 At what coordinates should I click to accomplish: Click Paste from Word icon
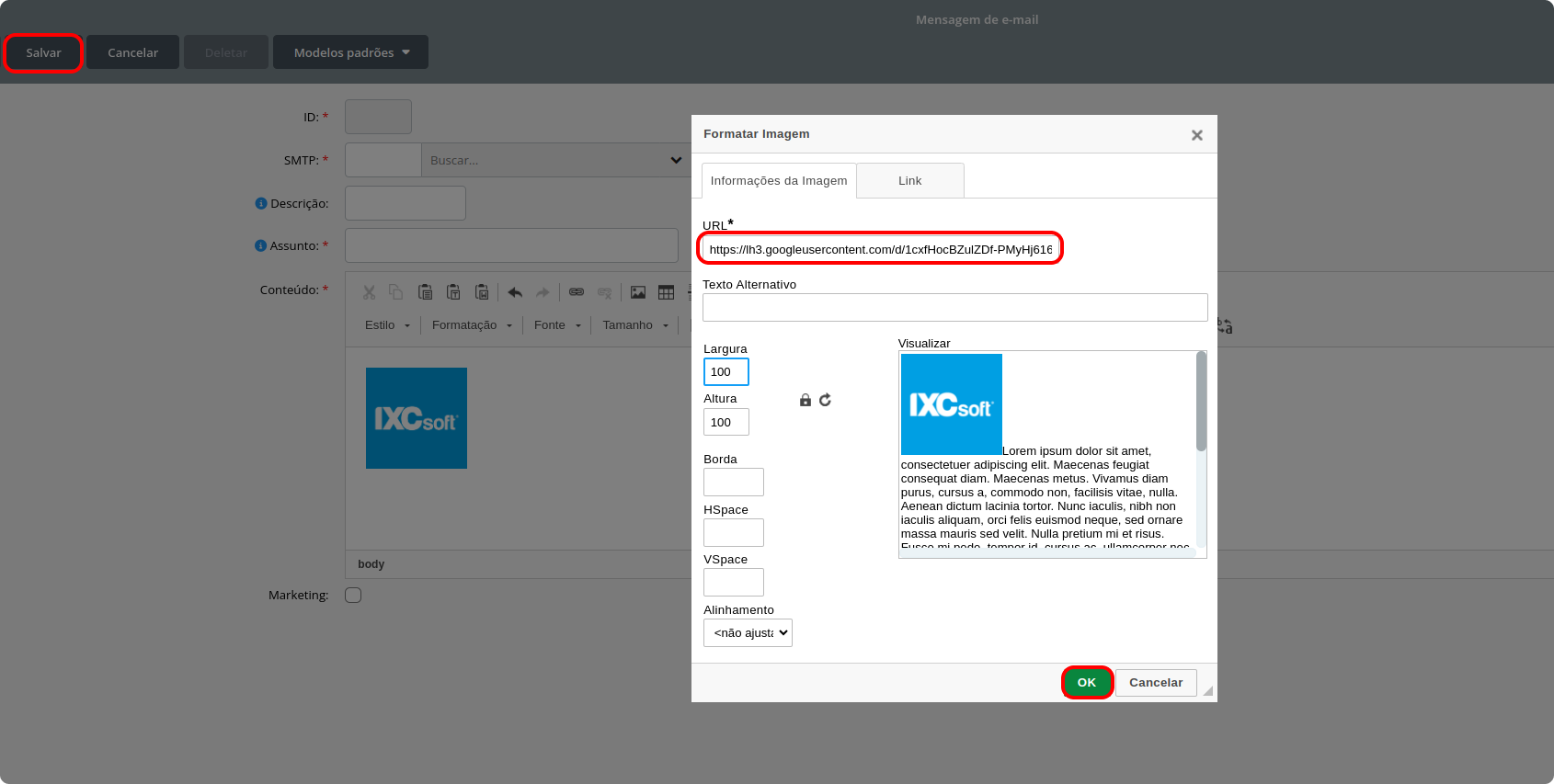click(x=482, y=292)
